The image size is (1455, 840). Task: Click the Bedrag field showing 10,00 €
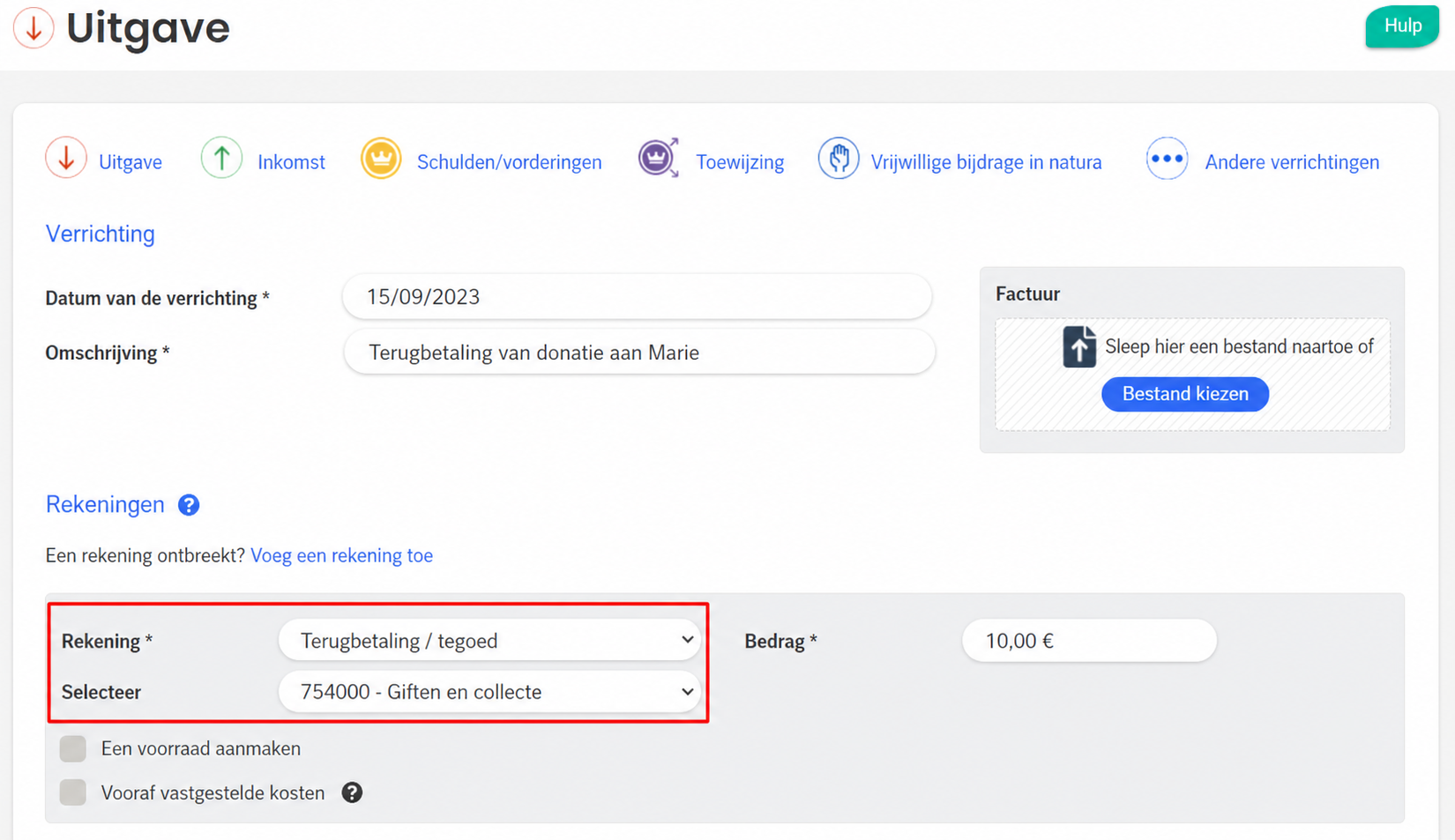click(x=1089, y=641)
